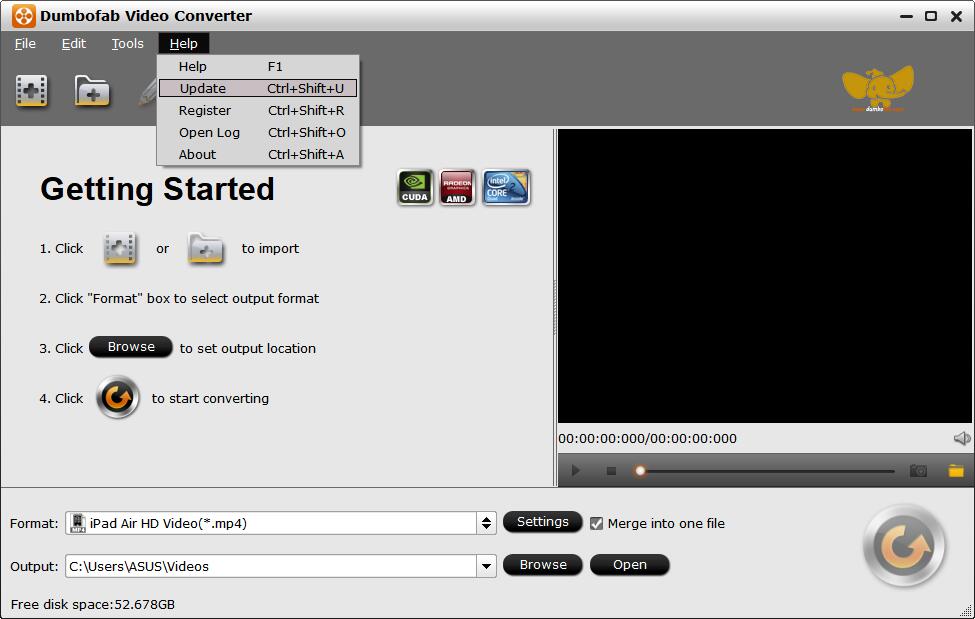
Task: Click the Intel Core acceleration badge
Action: 506,187
